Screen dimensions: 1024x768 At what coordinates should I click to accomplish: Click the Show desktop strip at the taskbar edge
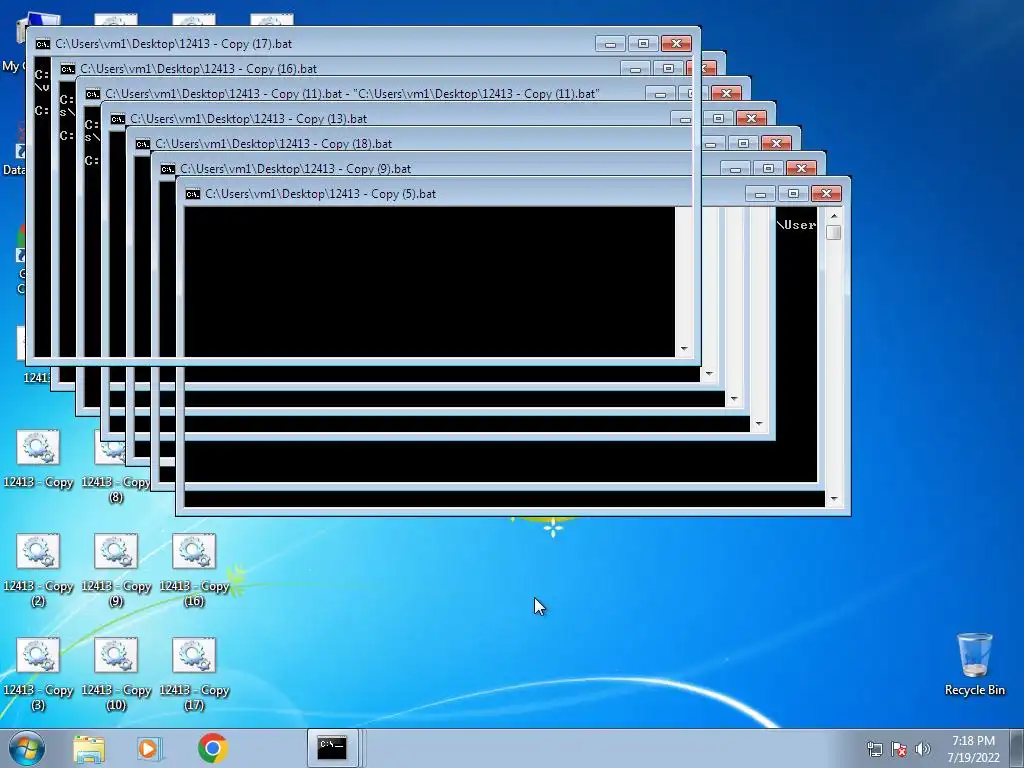[x=1017, y=748]
